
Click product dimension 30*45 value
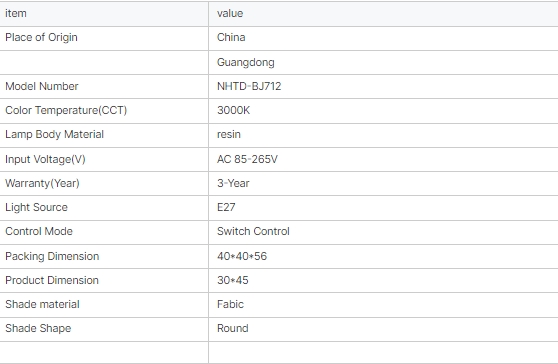[233, 280]
